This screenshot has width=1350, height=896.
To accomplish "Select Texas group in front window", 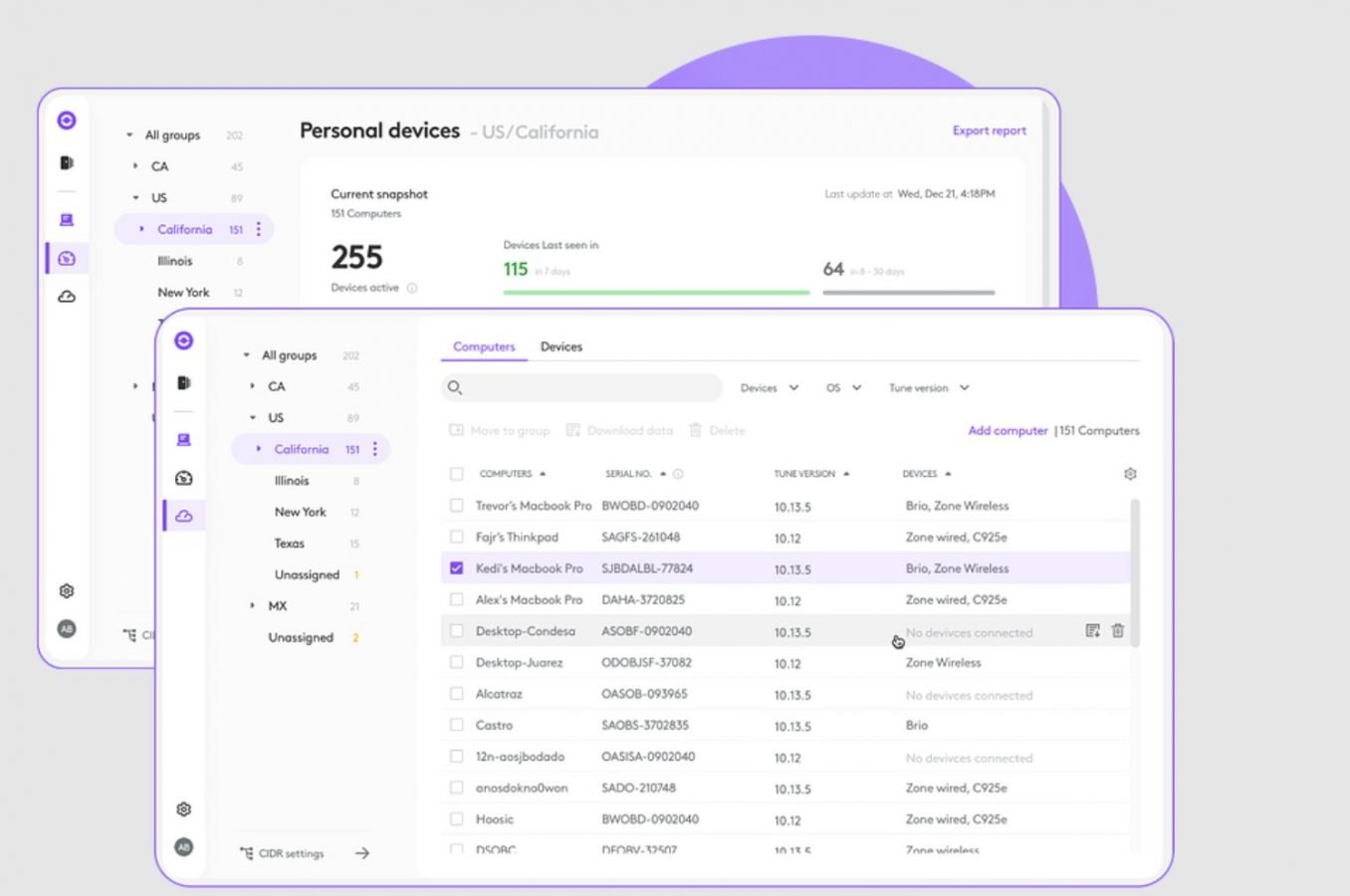I will [290, 544].
